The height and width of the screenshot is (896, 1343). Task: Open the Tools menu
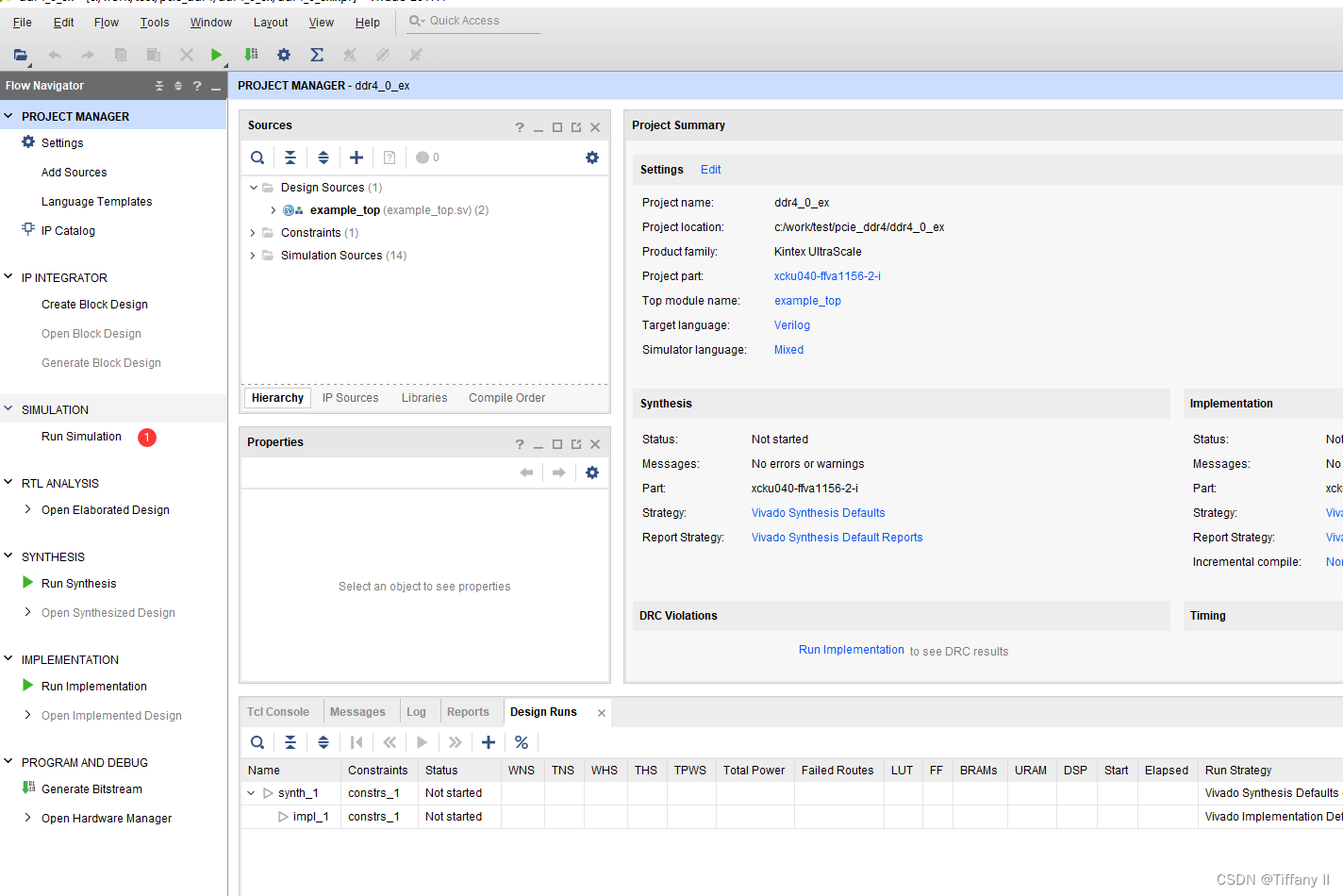point(155,23)
